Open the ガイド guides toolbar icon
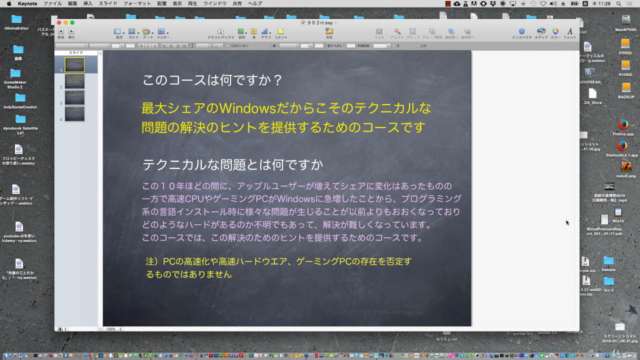 point(132,32)
